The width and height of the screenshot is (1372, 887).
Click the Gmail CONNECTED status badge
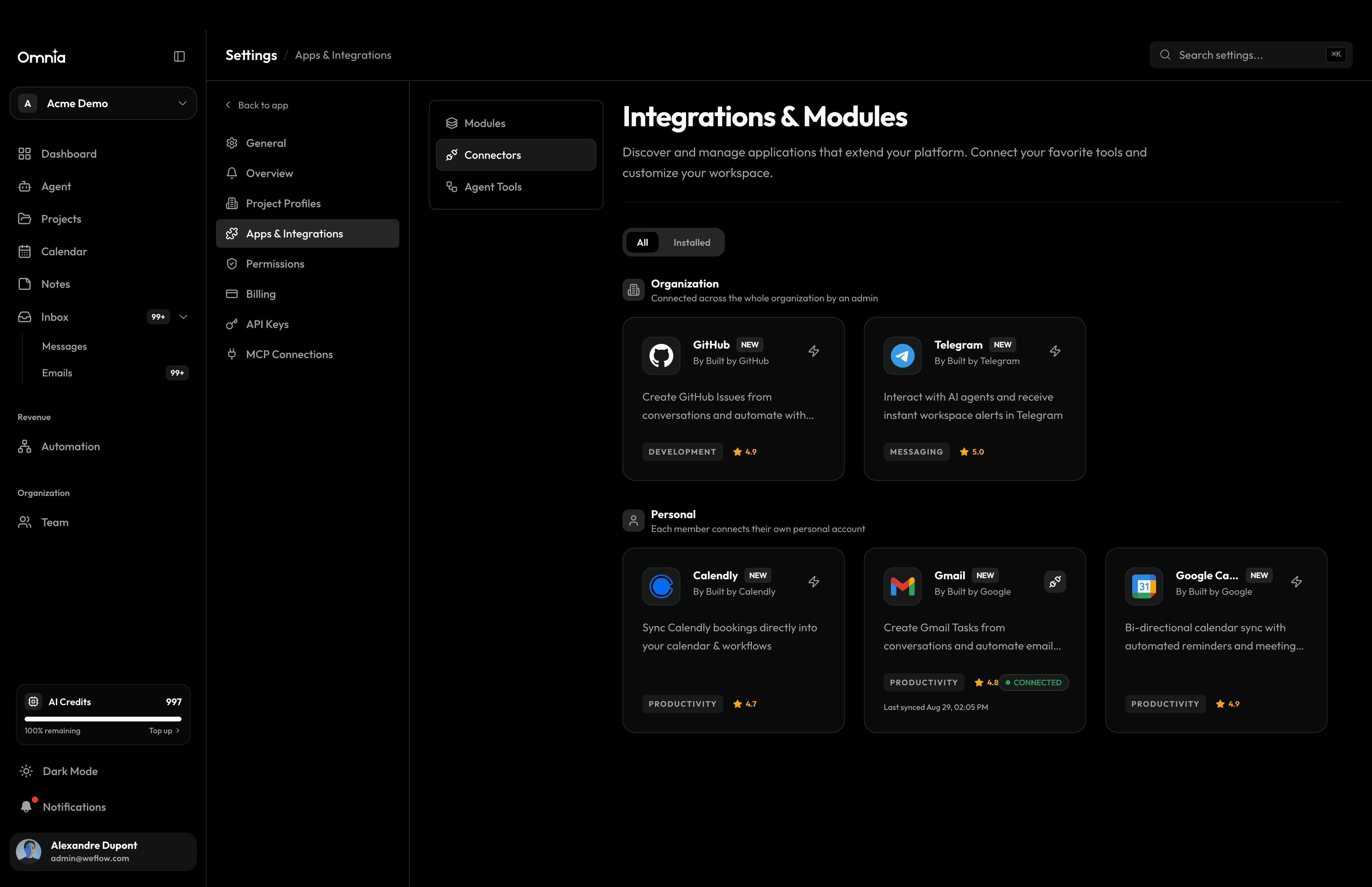click(x=1033, y=683)
